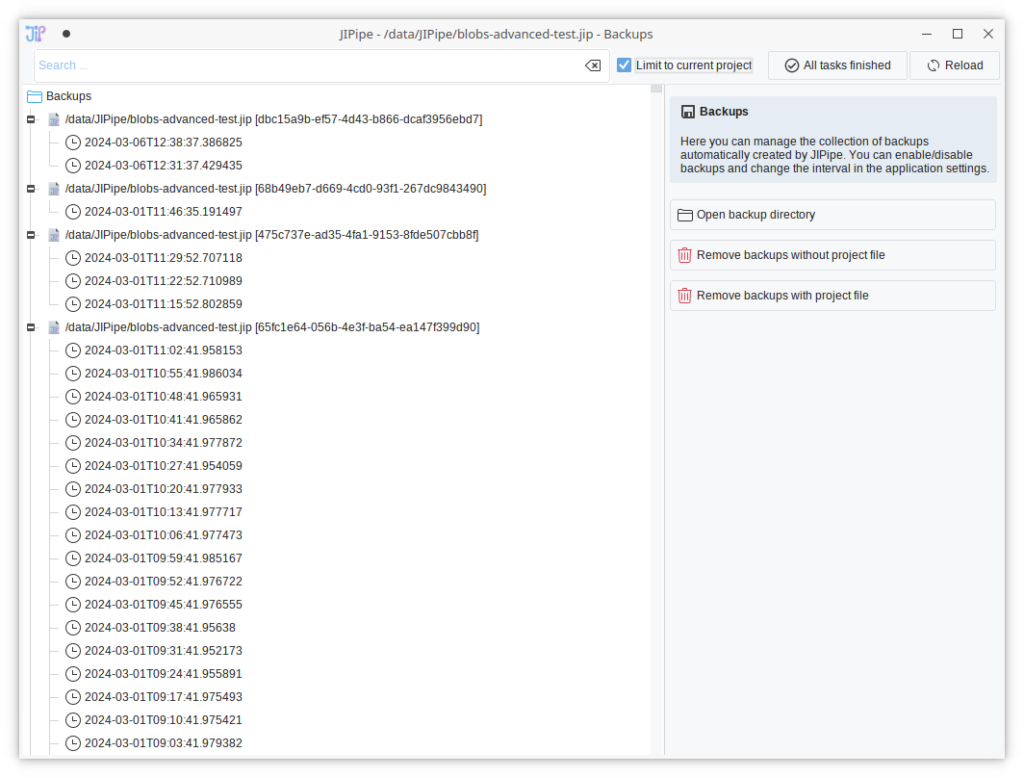Click Open backup directory button
1024x778 pixels.
point(832,215)
